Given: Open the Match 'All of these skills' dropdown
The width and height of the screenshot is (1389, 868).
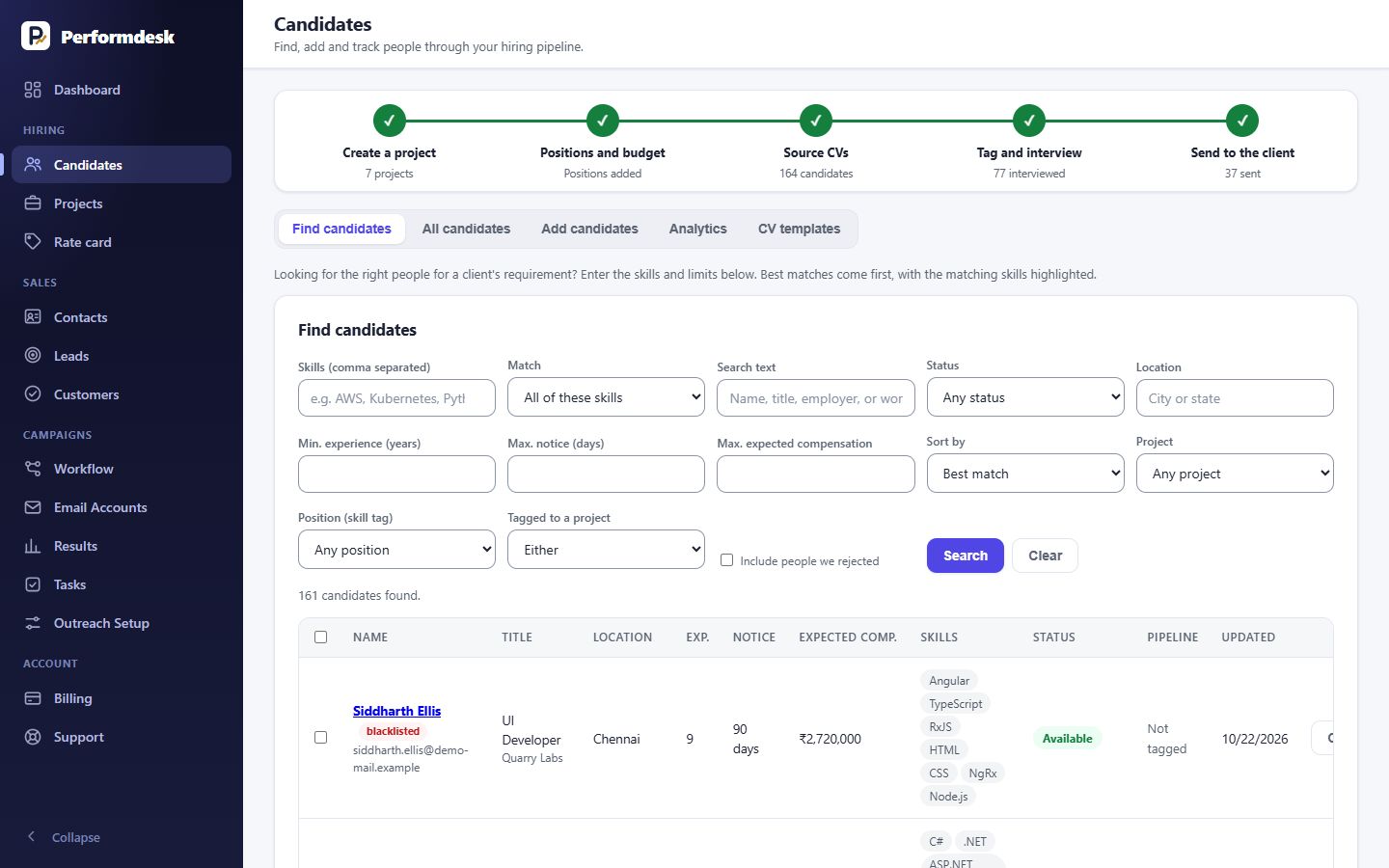Looking at the screenshot, I should point(606,397).
